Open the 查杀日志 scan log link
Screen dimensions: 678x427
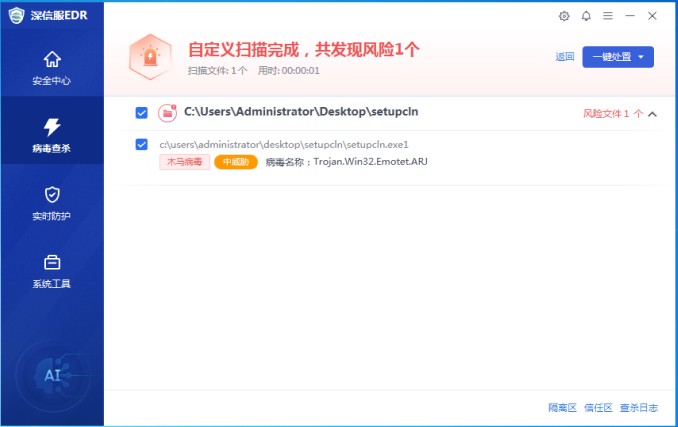coord(639,408)
